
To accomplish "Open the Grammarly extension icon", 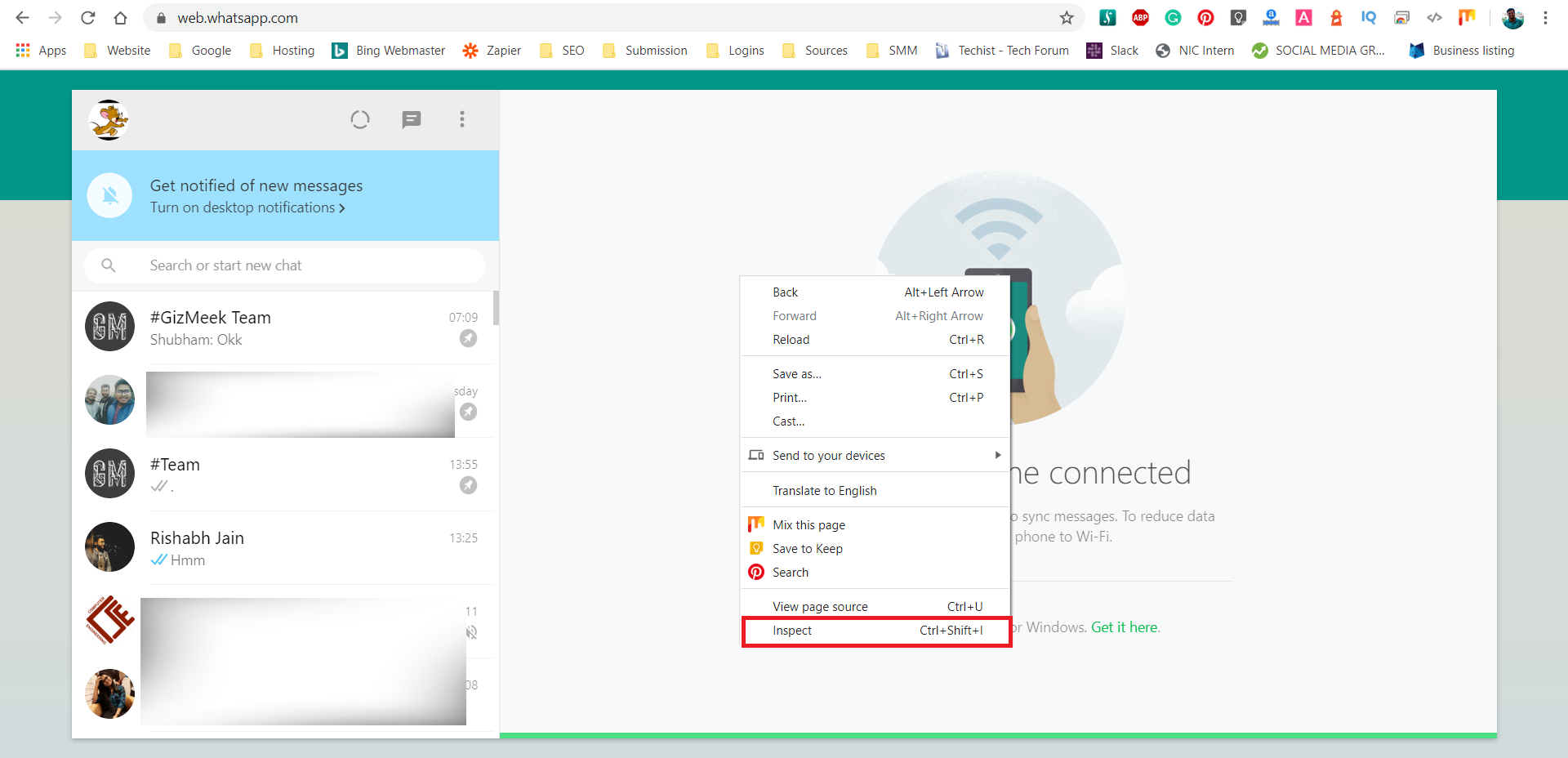I will 1173,18.
